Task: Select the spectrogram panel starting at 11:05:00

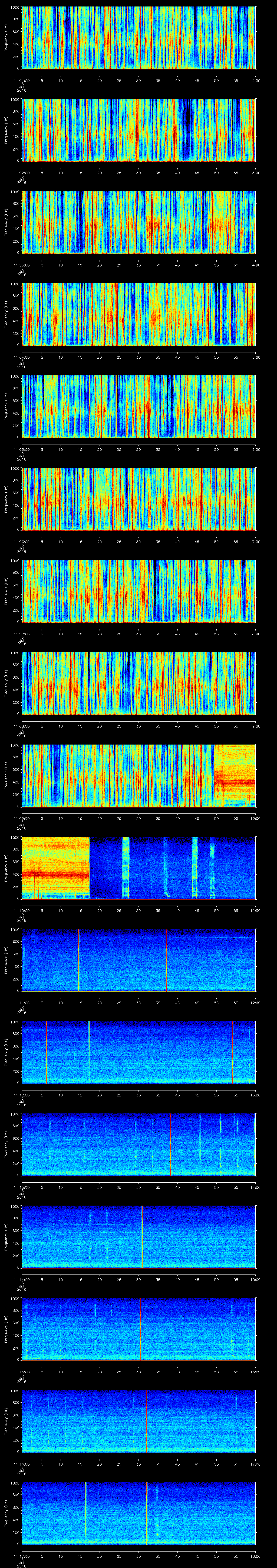Action: pos(139,407)
